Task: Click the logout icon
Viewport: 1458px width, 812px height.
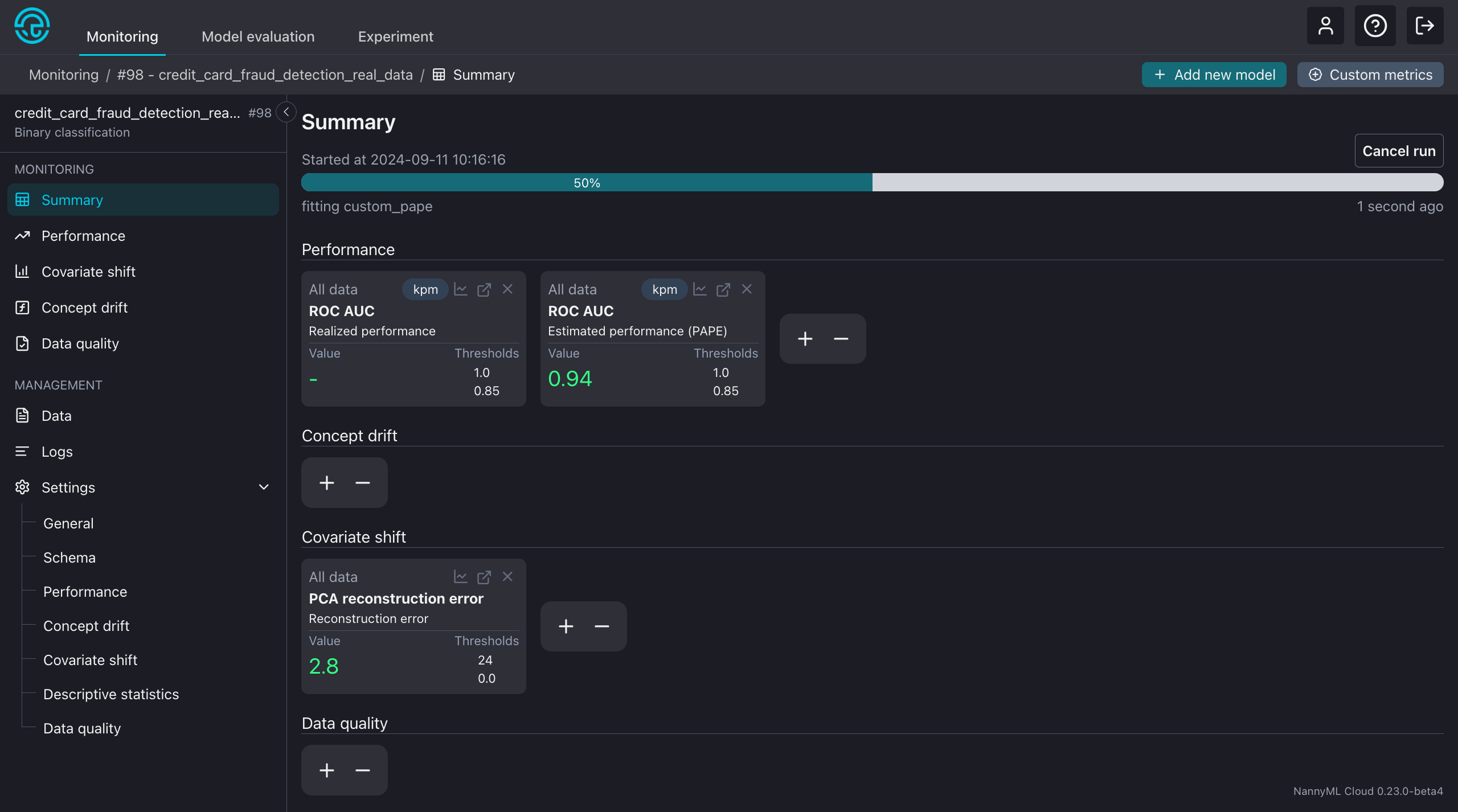Action: point(1424,26)
